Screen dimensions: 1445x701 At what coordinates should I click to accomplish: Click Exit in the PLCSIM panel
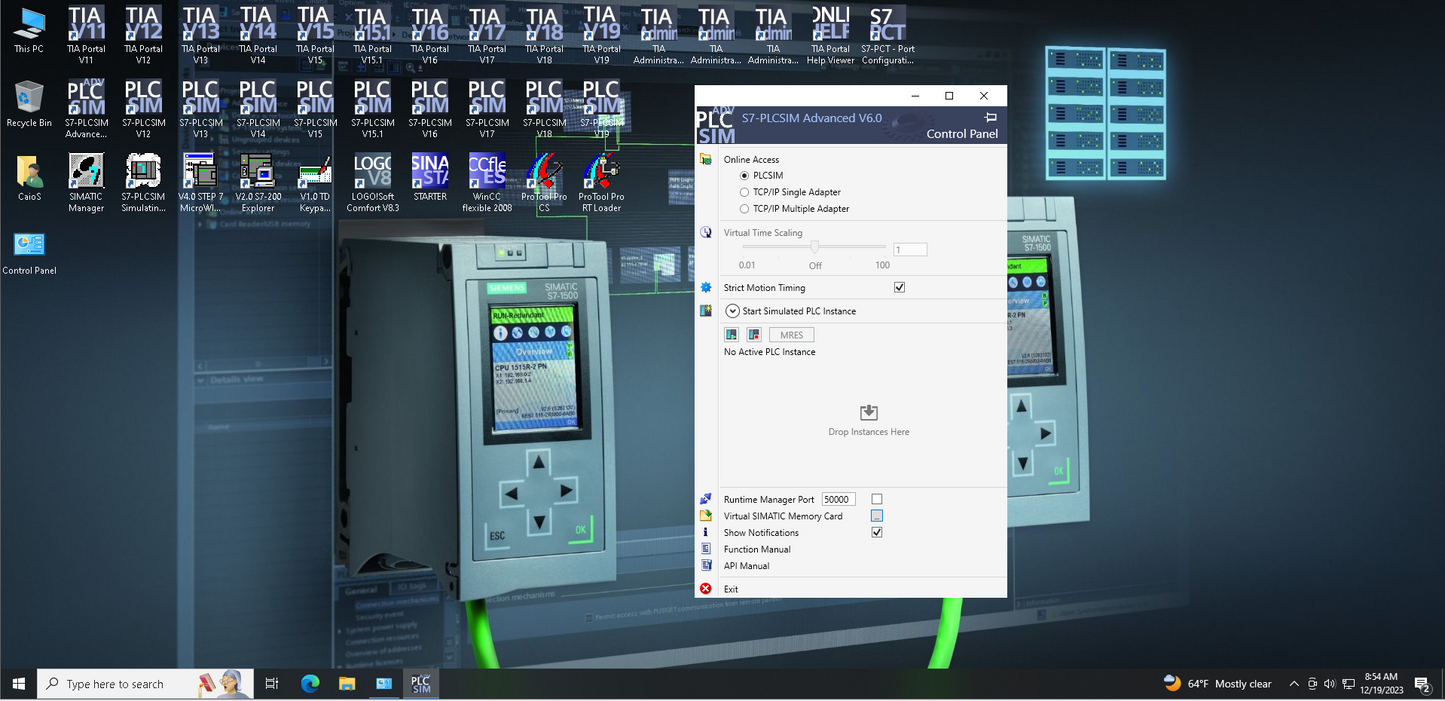pyautogui.click(x=731, y=589)
